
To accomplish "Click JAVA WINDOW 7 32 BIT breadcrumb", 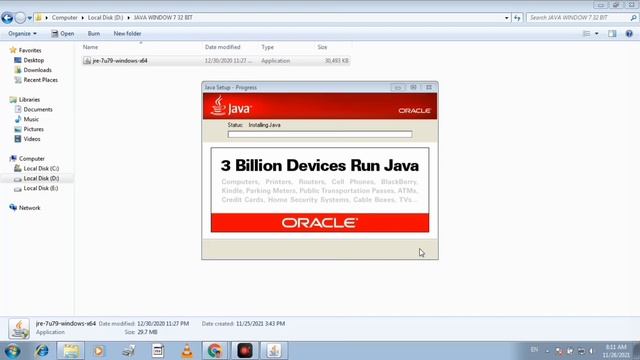I will click(x=163, y=18).
